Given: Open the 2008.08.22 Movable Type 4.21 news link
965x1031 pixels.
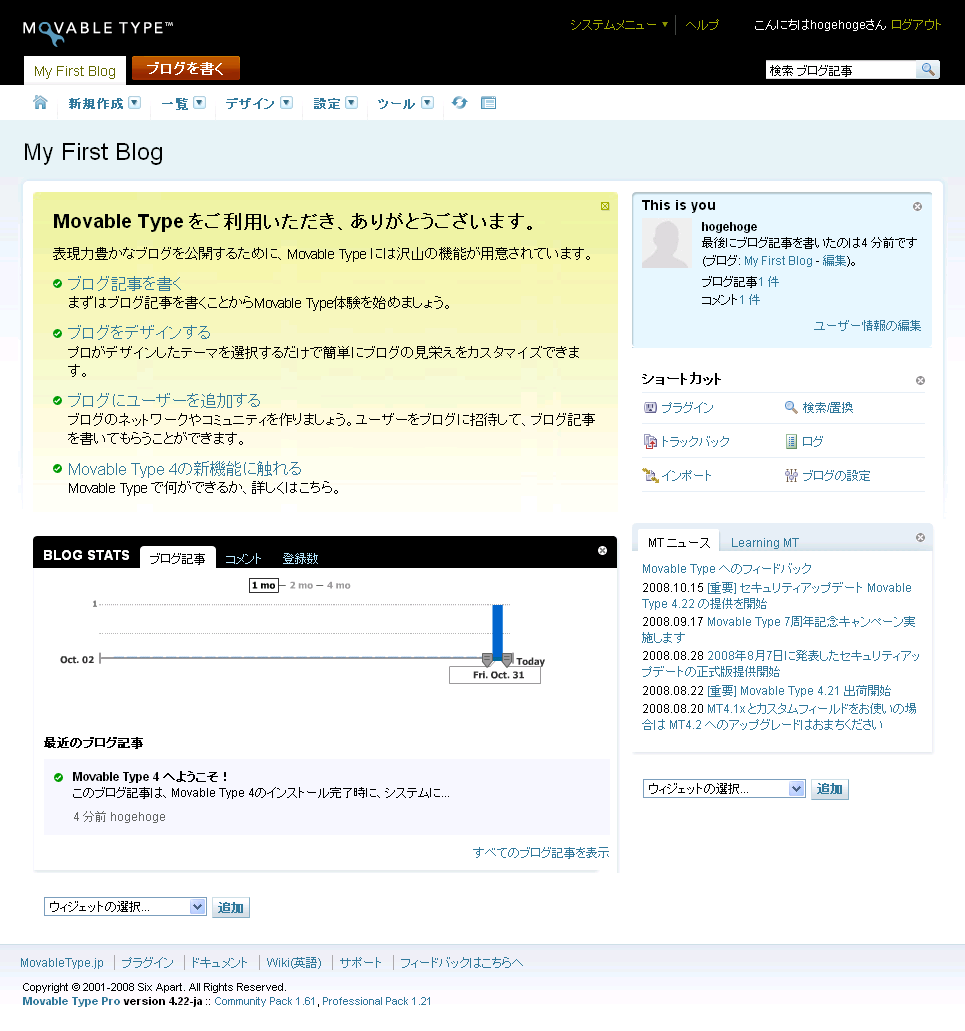Looking at the screenshot, I should click(x=799, y=691).
